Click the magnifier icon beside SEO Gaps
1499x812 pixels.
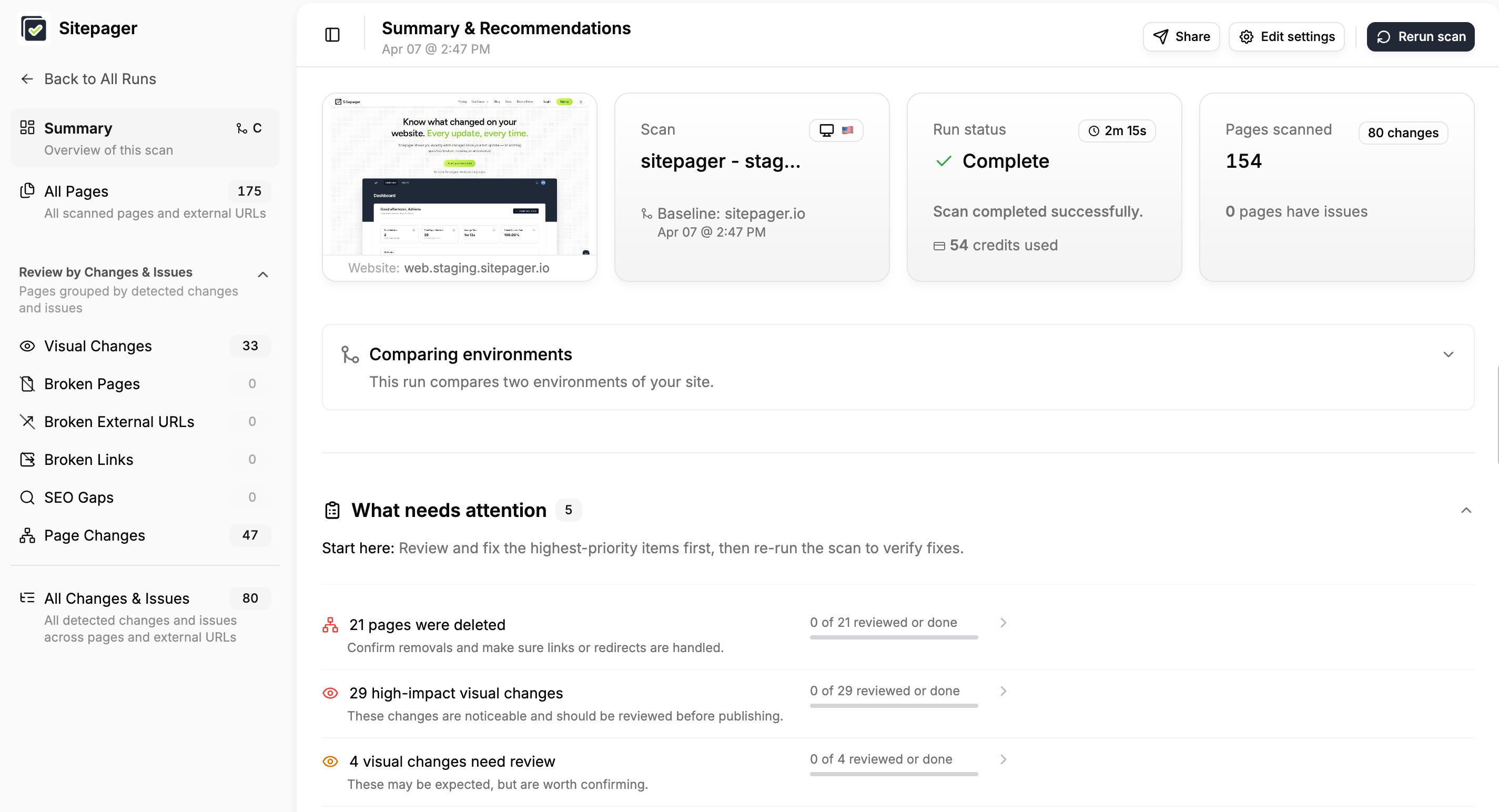point(27,498)
